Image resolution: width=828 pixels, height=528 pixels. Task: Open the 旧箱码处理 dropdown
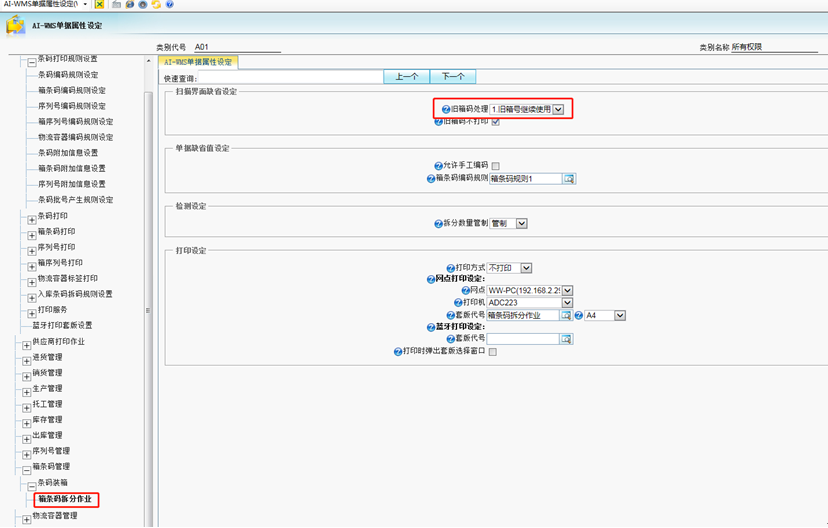pos(559,108)
